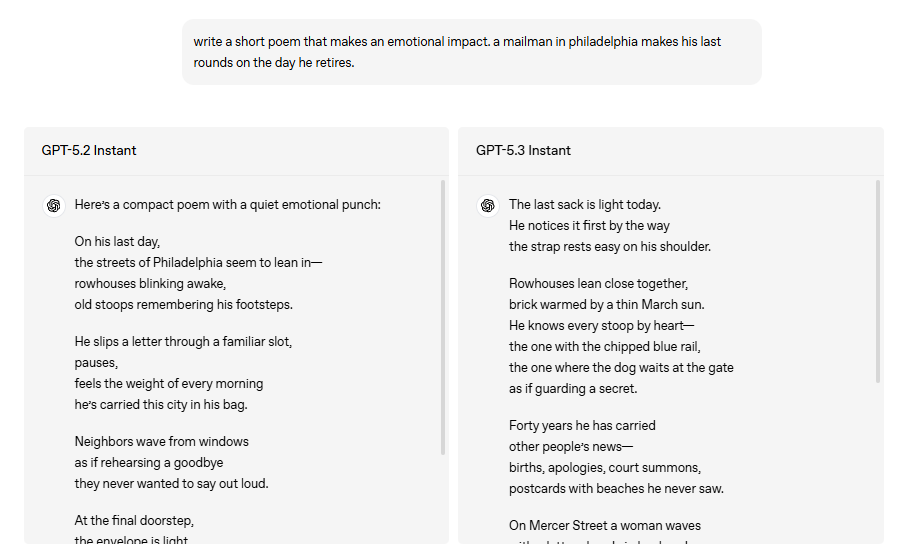Click the line "On his last day,"

pos(117,241)
